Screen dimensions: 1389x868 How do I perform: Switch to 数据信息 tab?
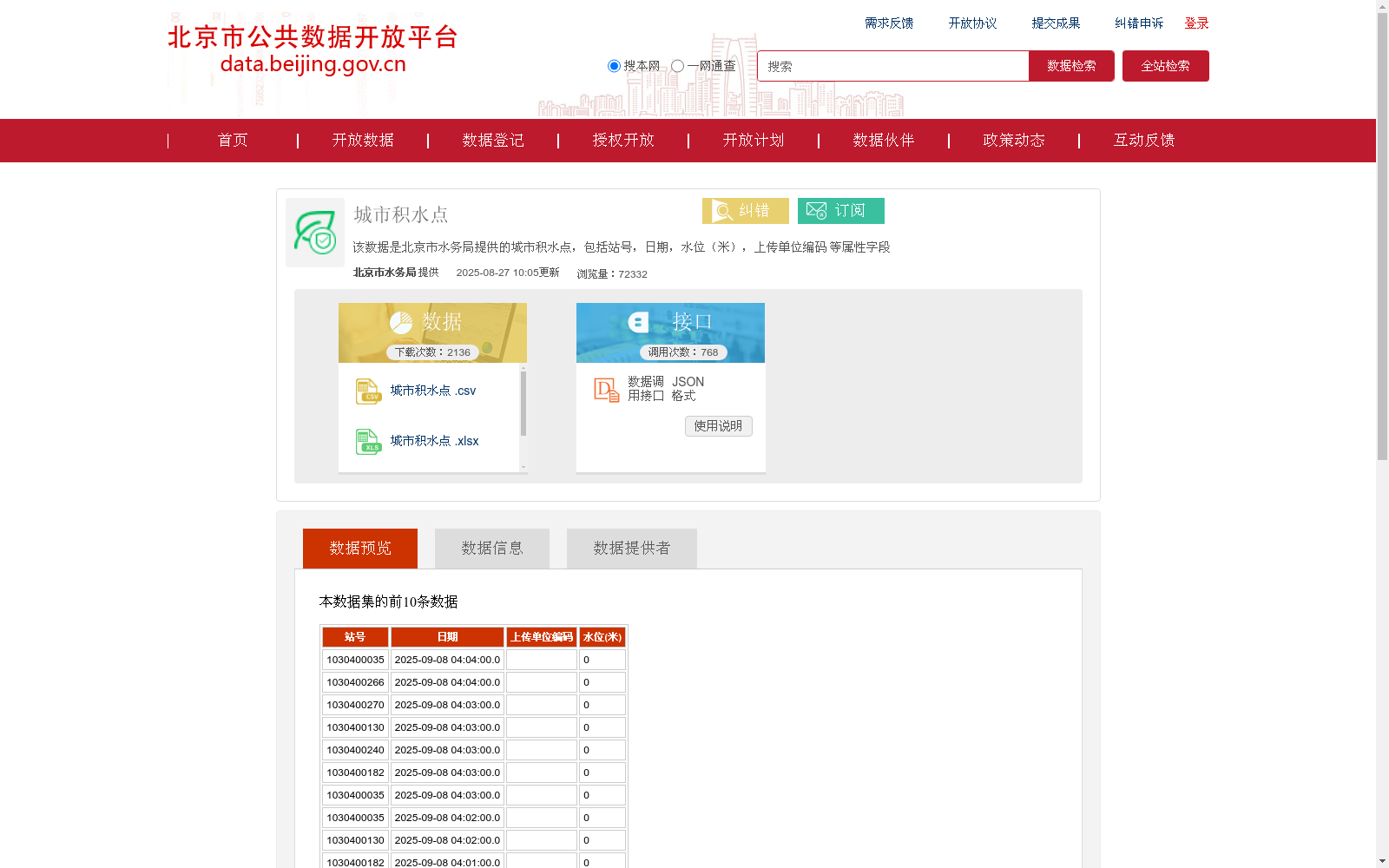tap(492, 549)
